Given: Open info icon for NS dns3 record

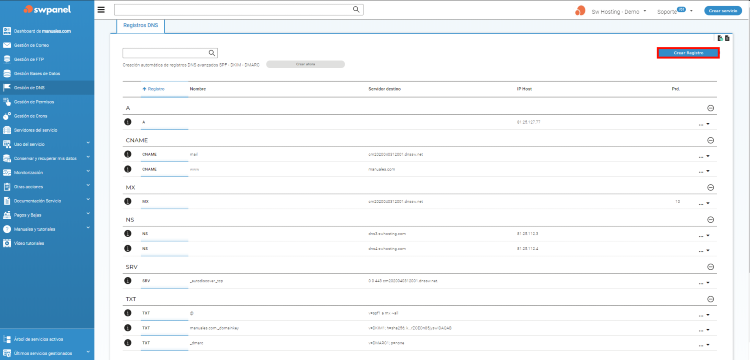Looking at the screenshot, I should (128, 234).
